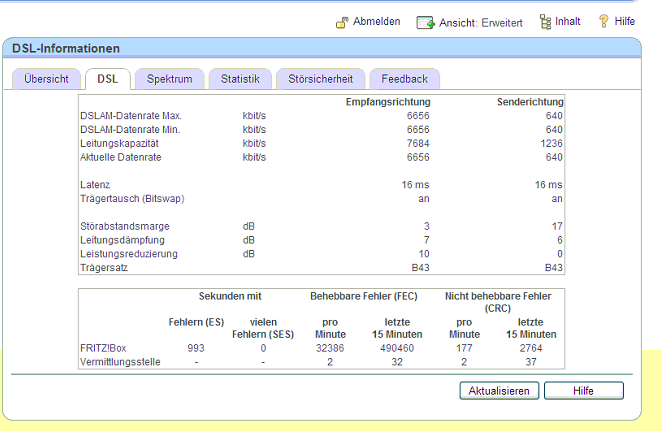Click the FEC 15-minute value 490460
This screenshot has width=662, height=431.
(397, 348)
